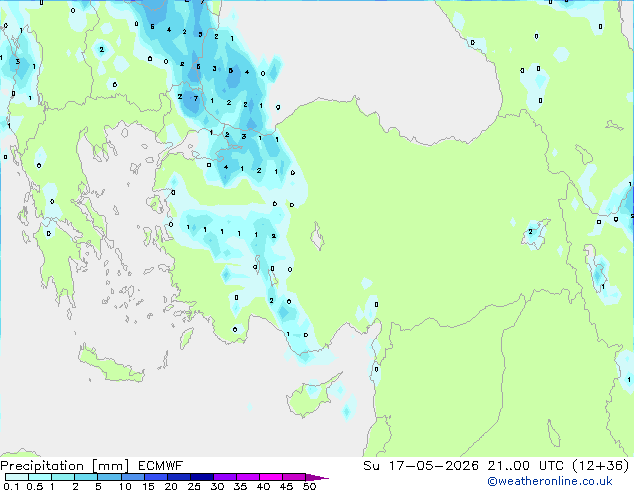Click the island of Crete

(x=110, y=366)
